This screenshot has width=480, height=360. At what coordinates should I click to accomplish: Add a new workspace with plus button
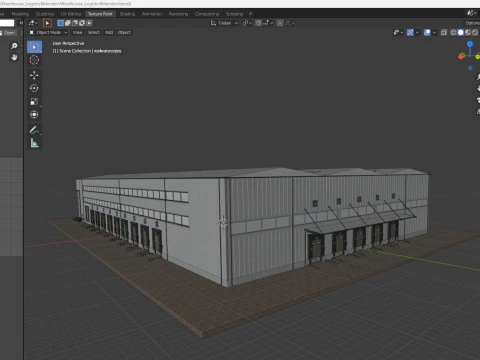pyautogui.click(x=251, y=14)
